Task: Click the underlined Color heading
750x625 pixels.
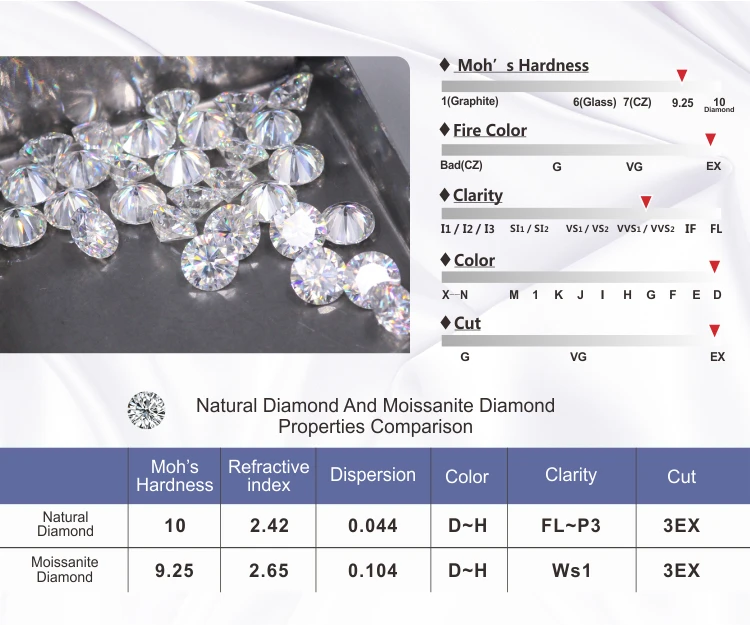Action: [474, 261]
